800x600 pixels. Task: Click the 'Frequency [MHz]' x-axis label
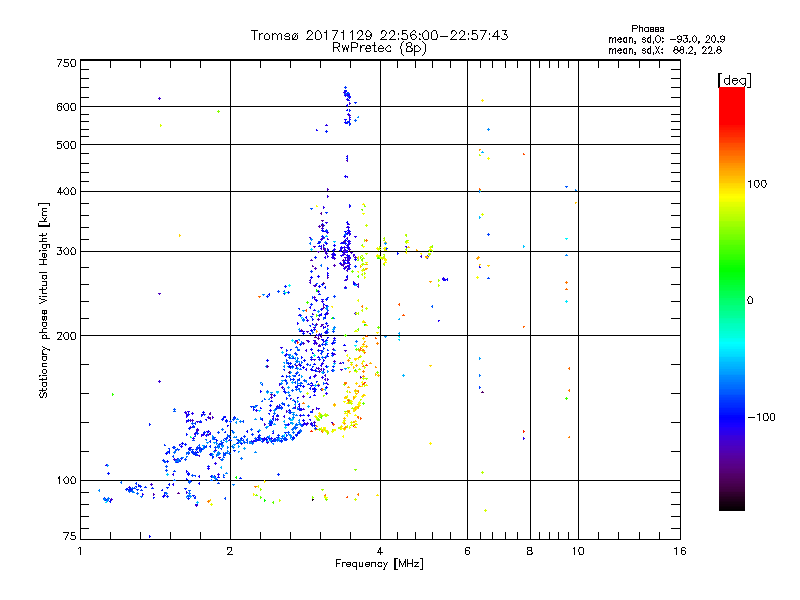tap(379, 564)
